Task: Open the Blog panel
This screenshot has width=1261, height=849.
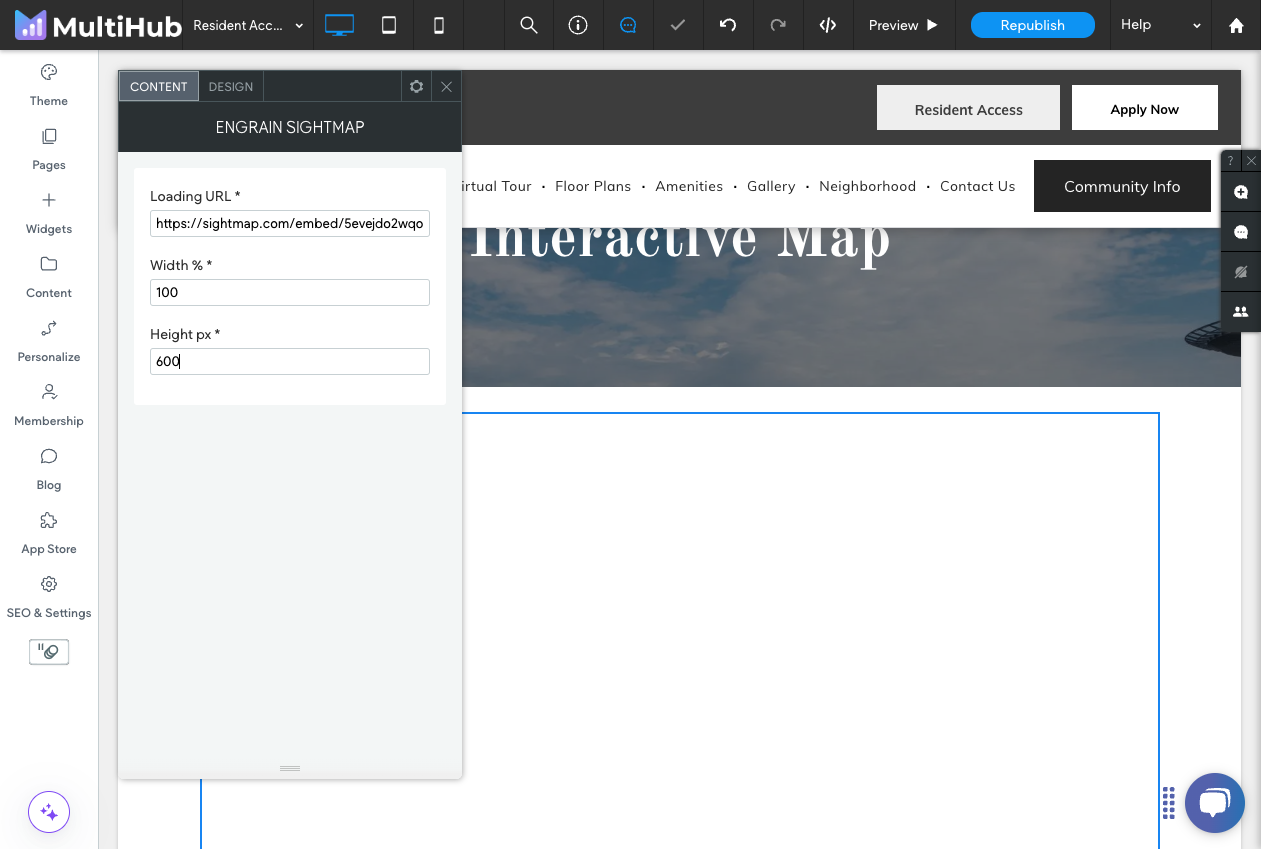Action: pos(49,469)
